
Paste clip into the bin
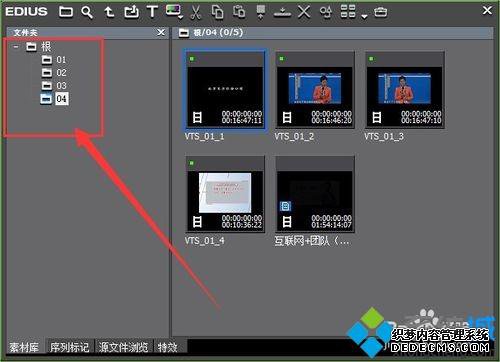pos(239,12)
